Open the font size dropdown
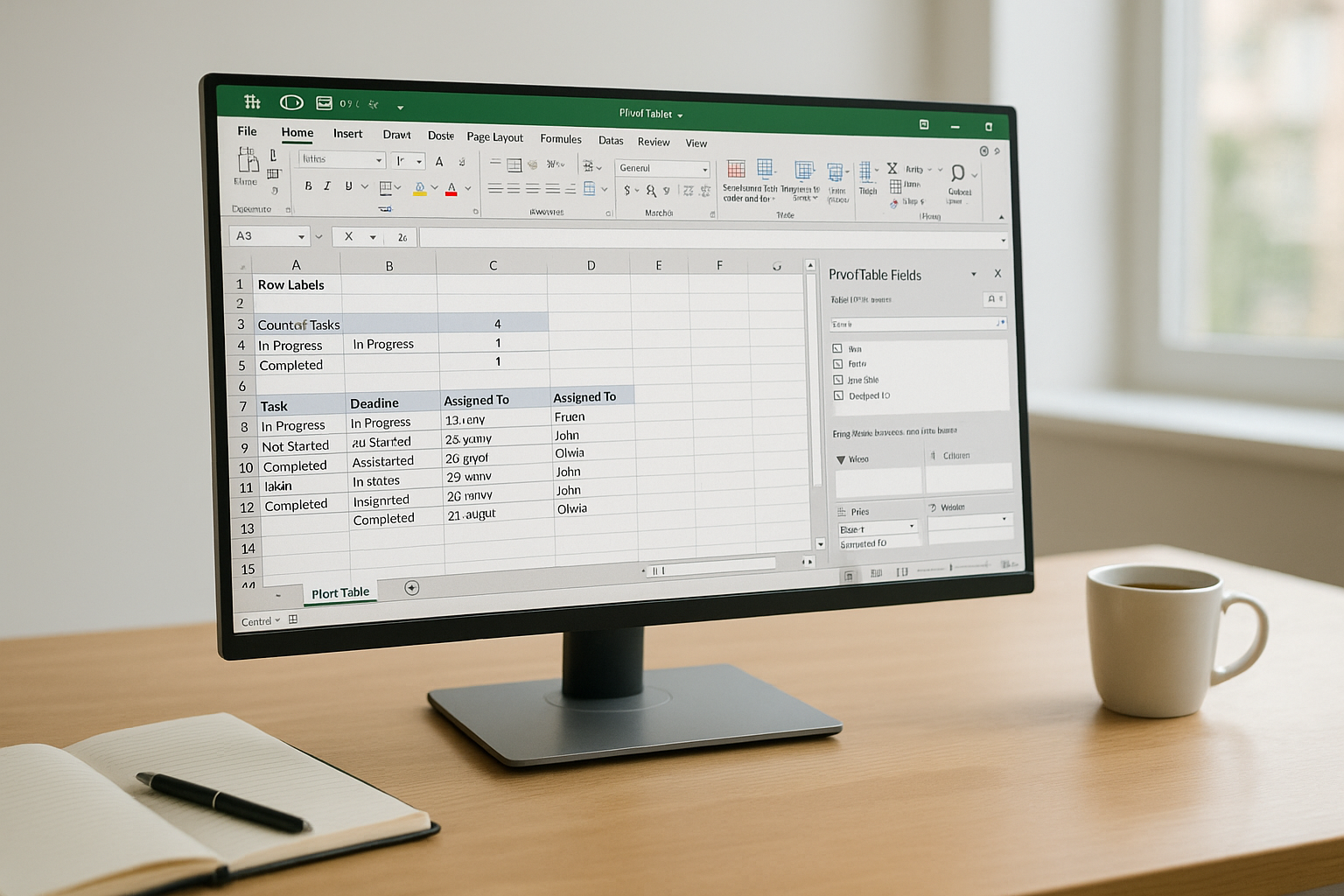Viewport: 1344px width, 896px height. (x=419, y=161)
